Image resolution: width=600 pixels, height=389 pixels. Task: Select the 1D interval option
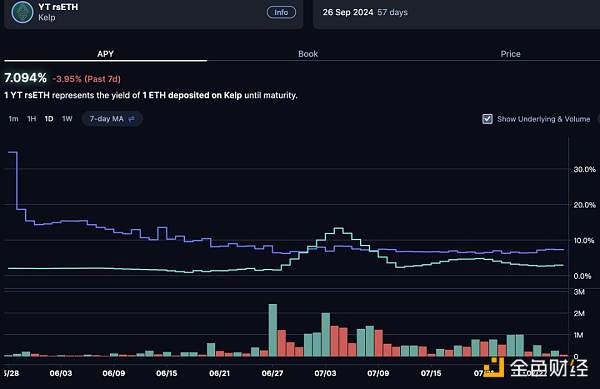[49, 119]
